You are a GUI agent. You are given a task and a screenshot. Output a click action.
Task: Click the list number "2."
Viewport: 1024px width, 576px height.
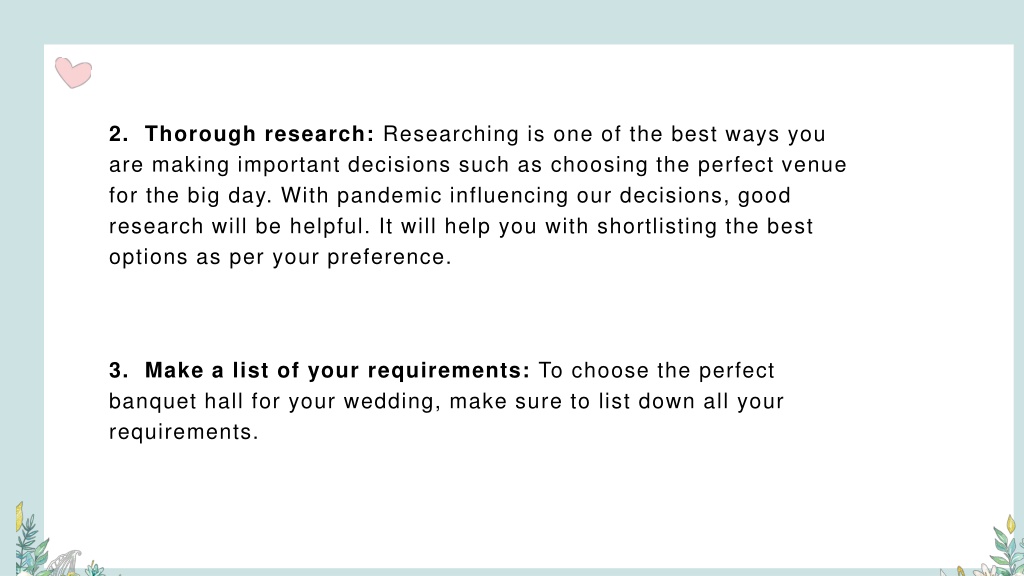click(119, 134)
